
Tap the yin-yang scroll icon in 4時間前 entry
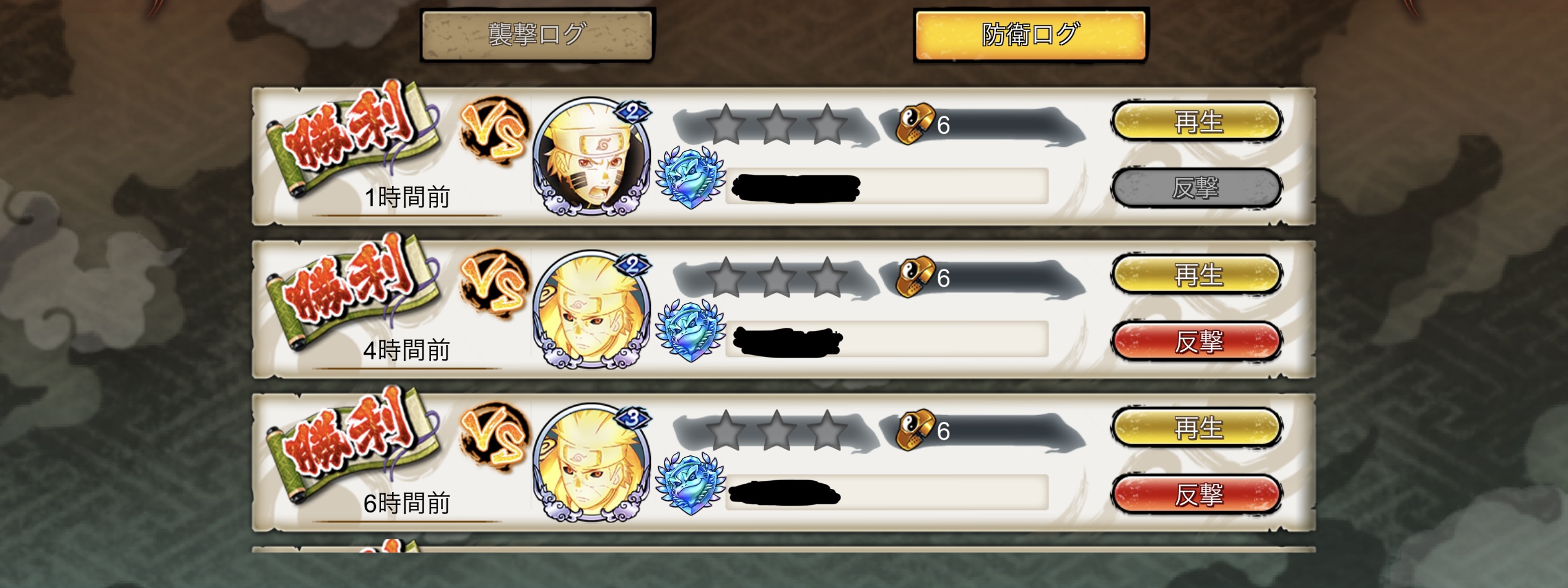click(x=915, y=277)
